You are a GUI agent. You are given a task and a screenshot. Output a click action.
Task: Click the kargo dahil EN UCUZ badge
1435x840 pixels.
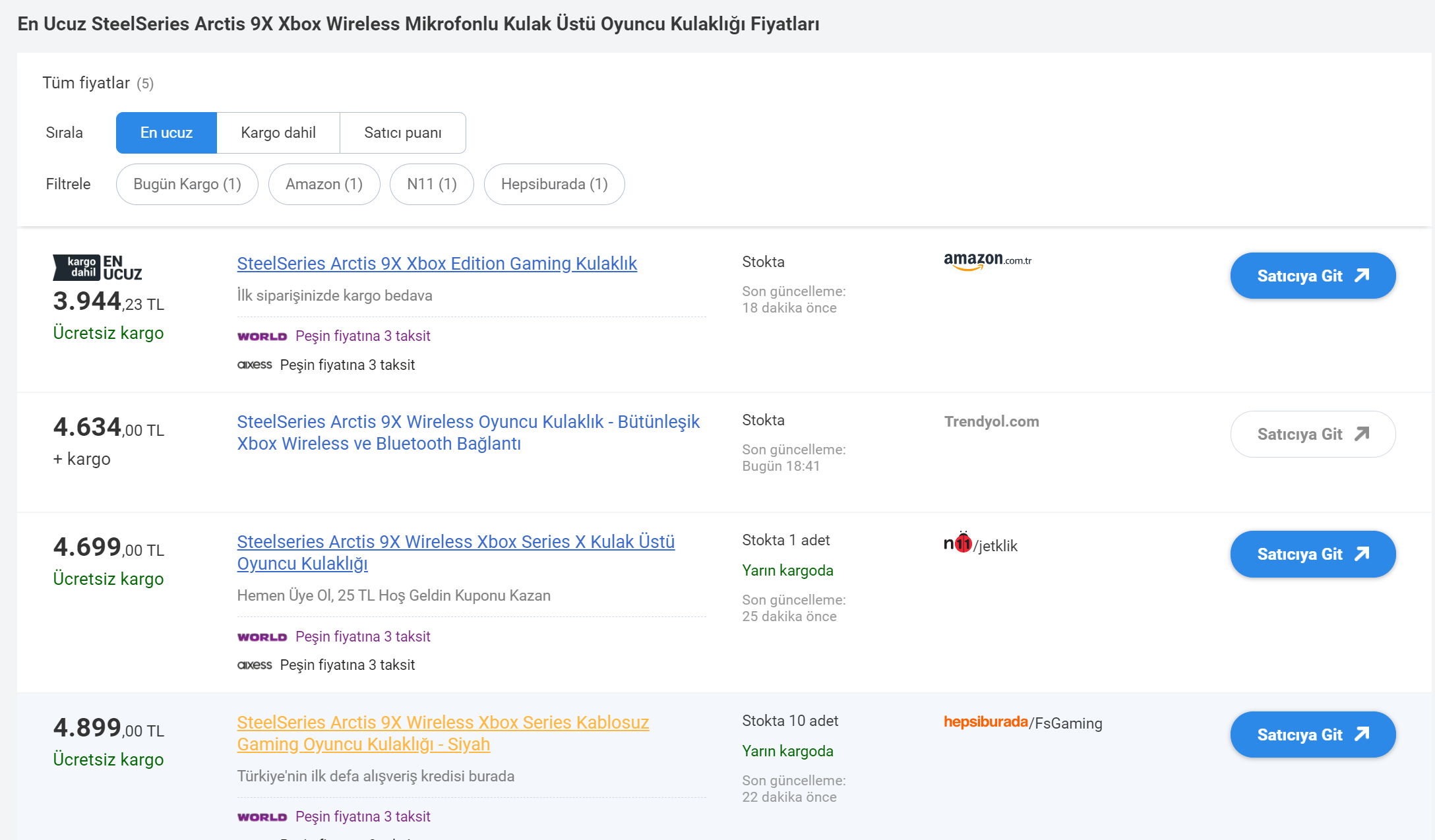coord(98,268)
